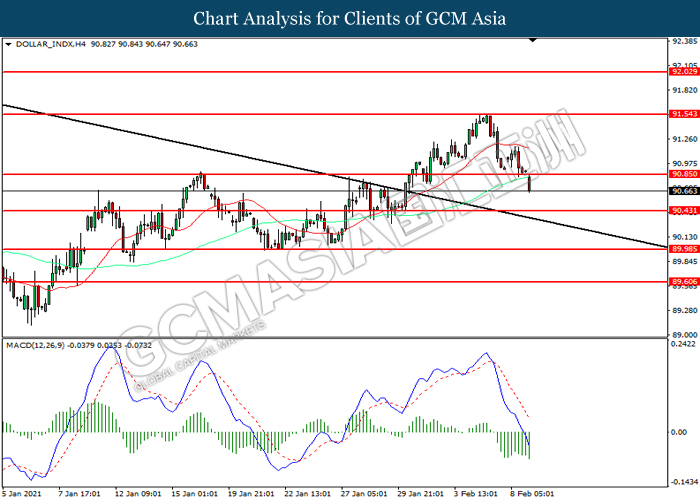Image resolution: width=700 pixels, height=500 pixels.
Task: Click the 89.000 price axis value
Action: (685, 334)
